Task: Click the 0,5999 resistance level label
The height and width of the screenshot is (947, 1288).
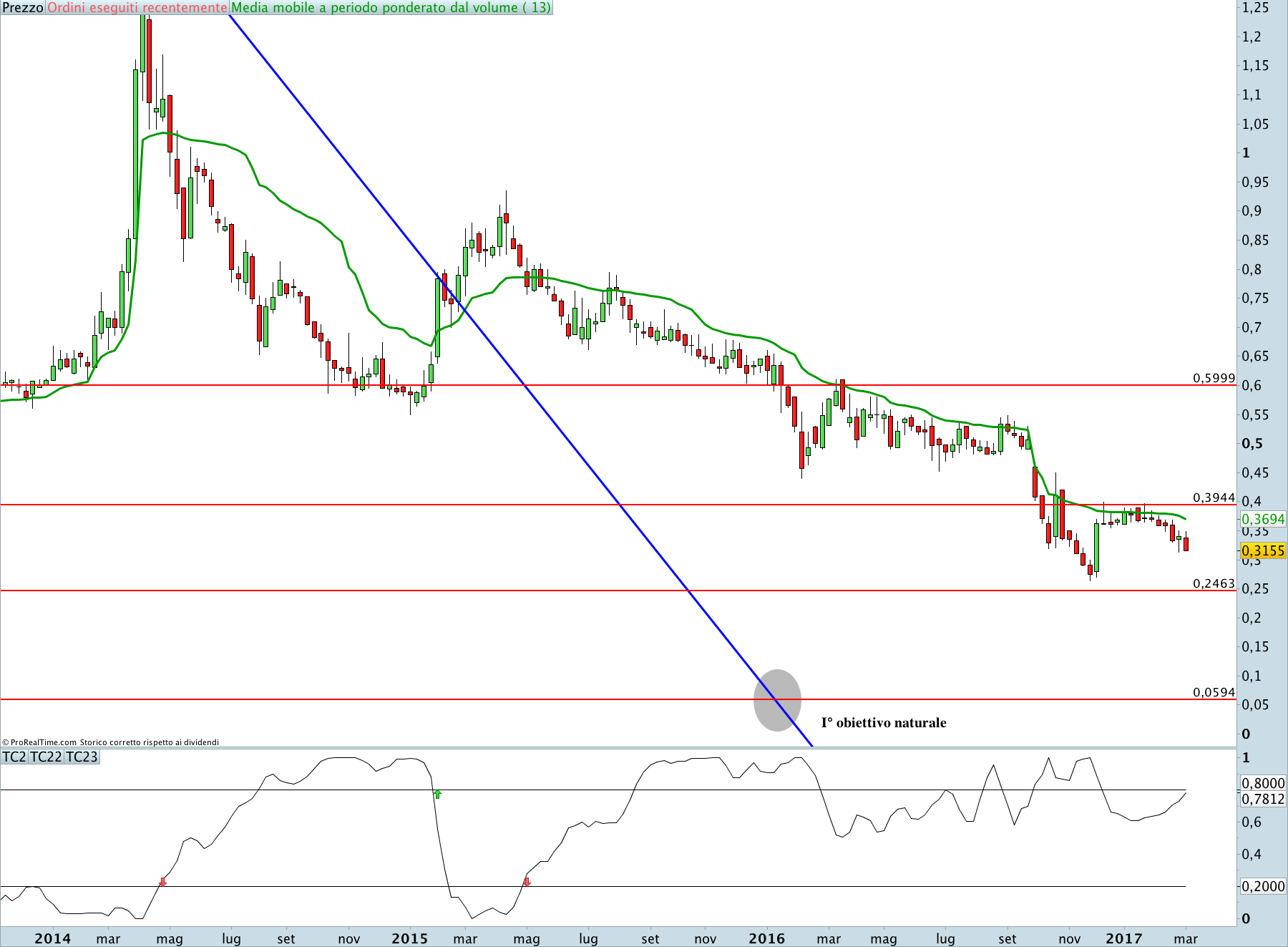Action: [1214, 378]
